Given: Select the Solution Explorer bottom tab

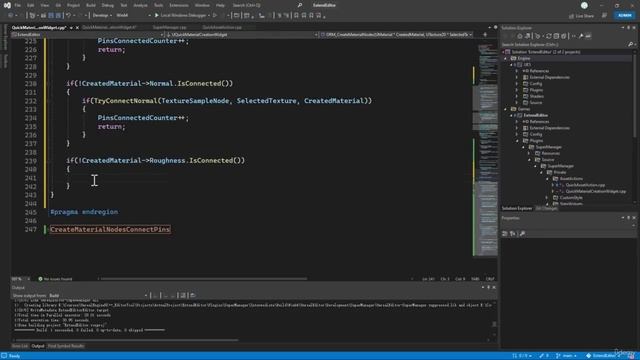Looking at the screenshot, I should pos(517,209).
